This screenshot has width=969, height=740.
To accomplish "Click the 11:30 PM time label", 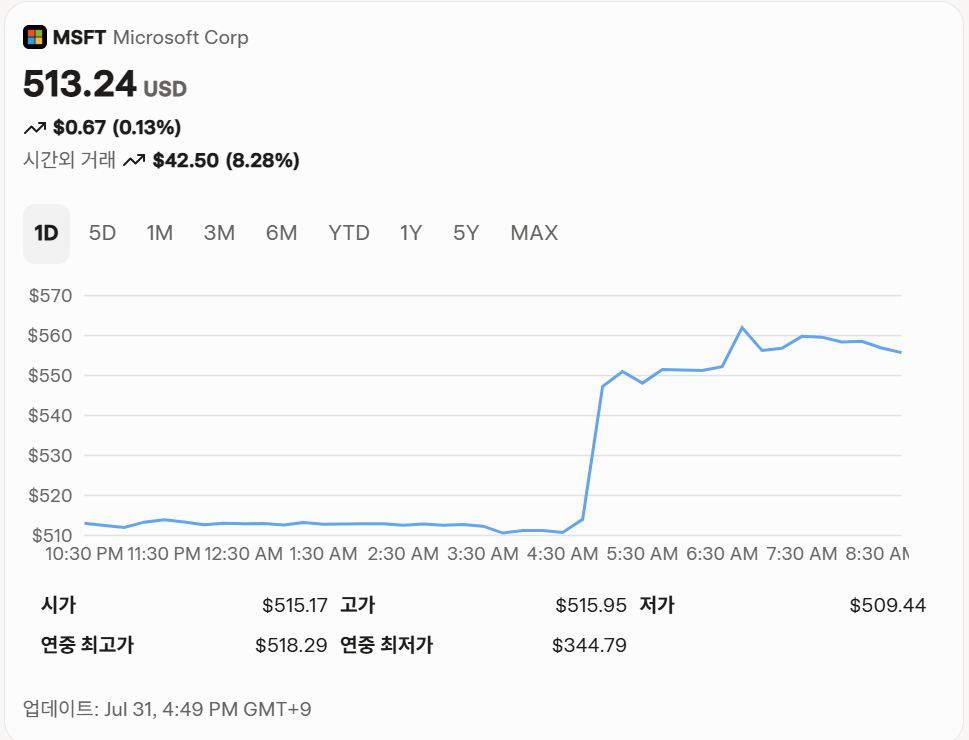I will (x=164, y=553).
